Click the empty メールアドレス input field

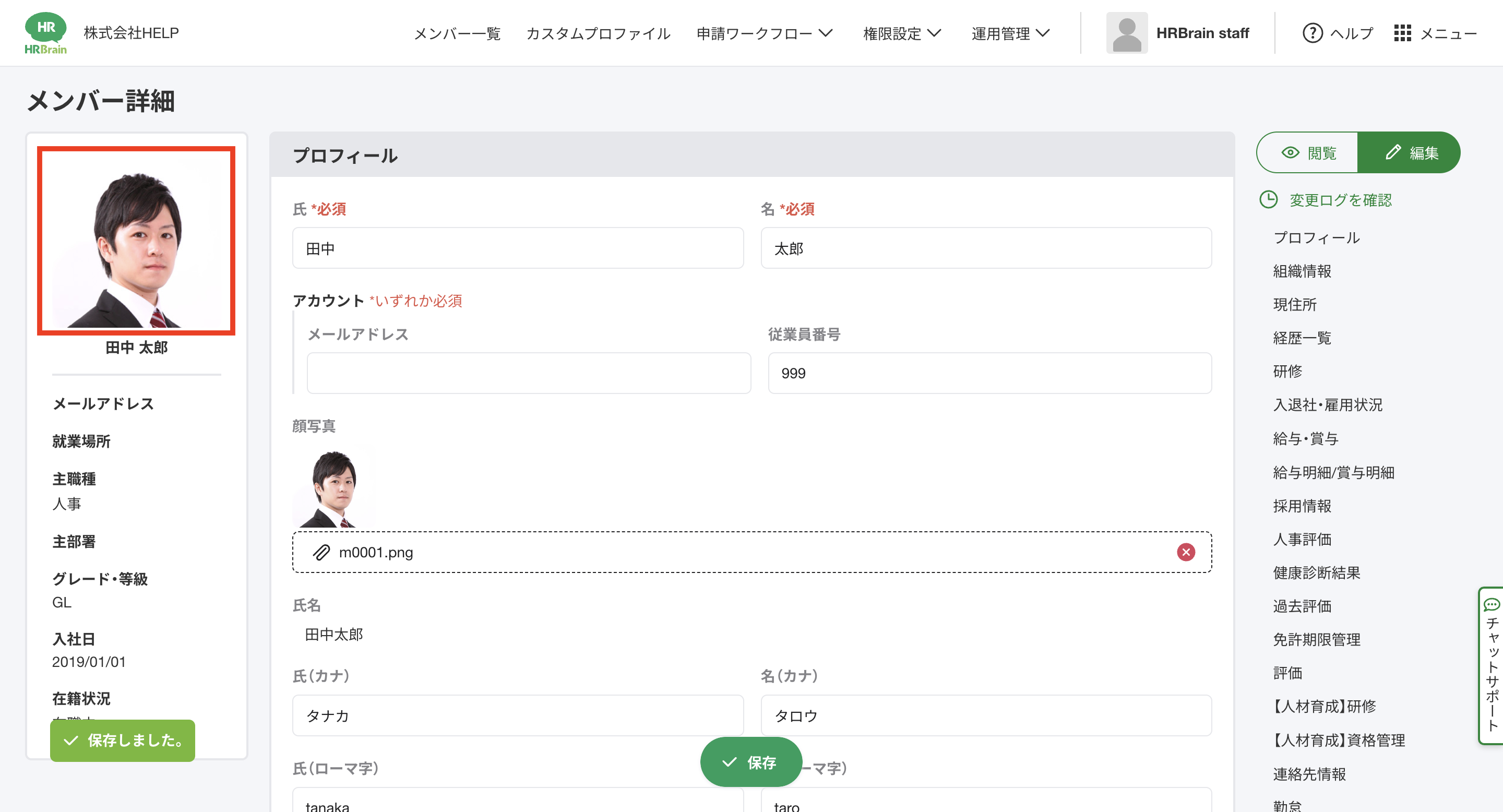pyautogui.click(x=529, y=373)
